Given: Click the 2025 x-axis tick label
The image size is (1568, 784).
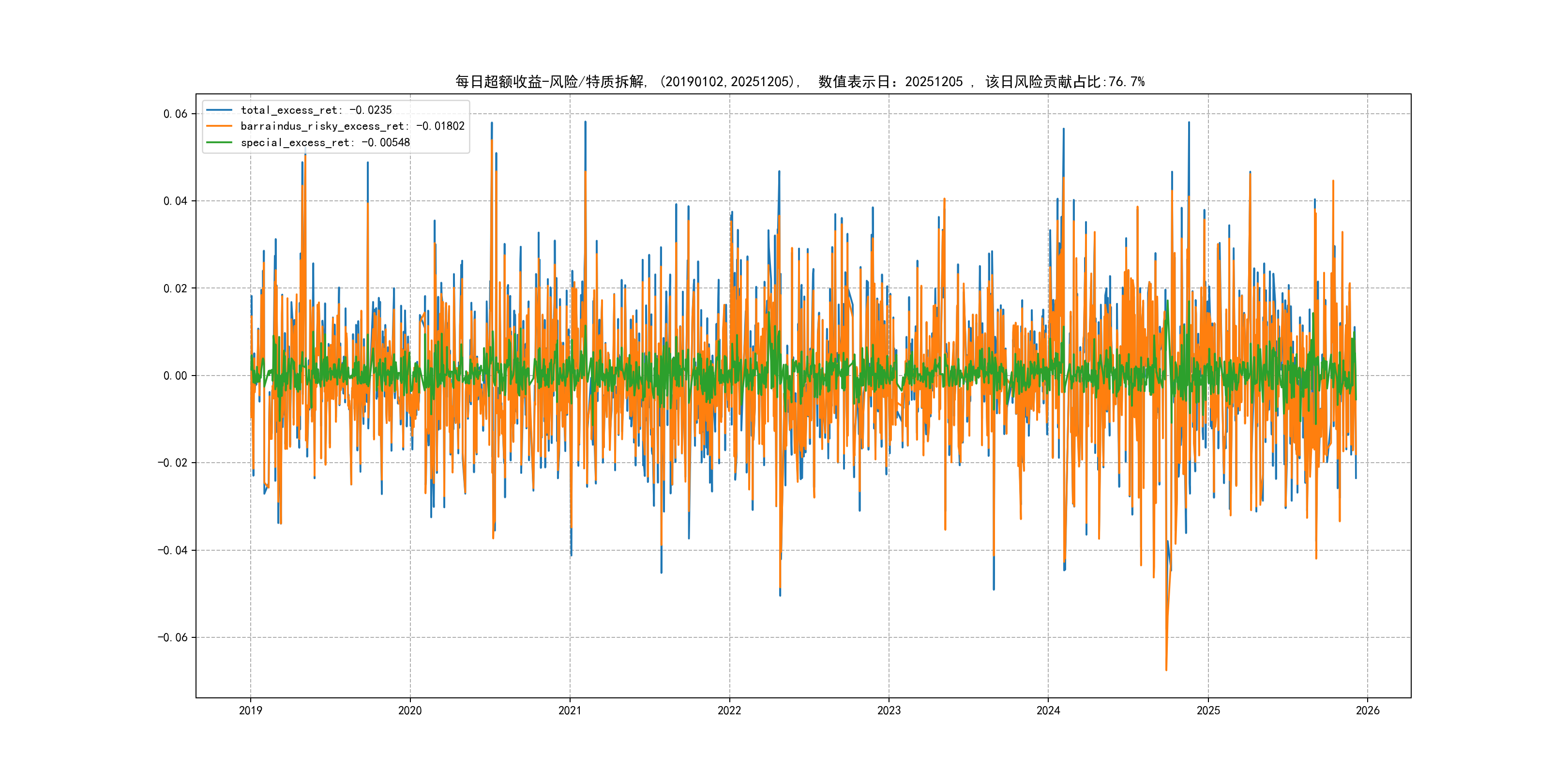Looking at the screenshot, I should pyautogui.click(x=1208, y=710).
